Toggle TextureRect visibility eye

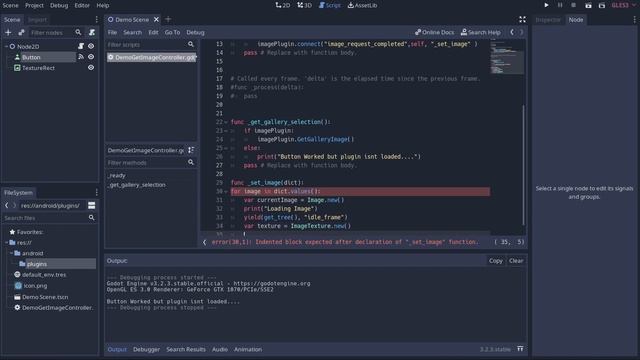(x=91, y=68)
